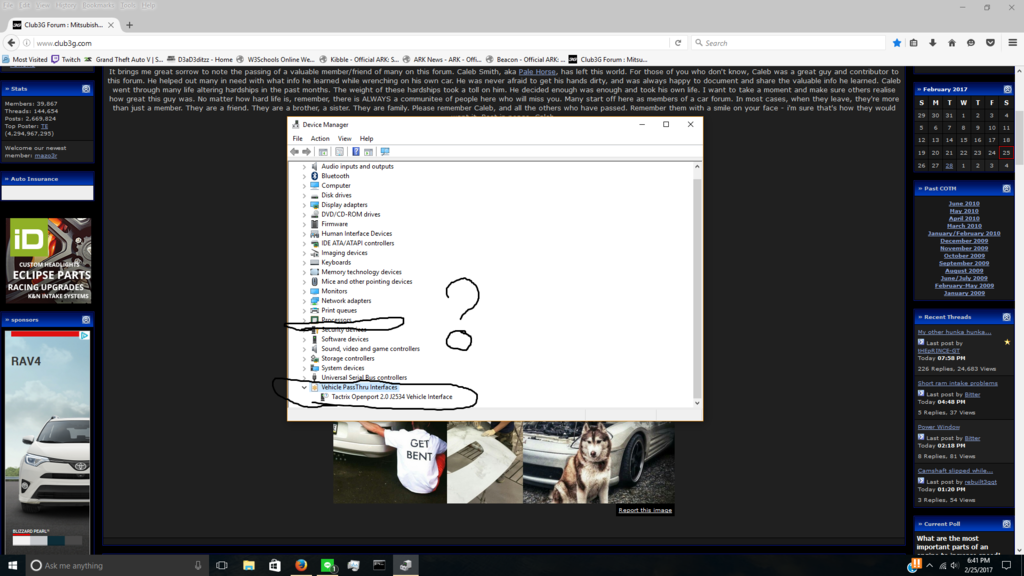Select the Club3G Forum browser tab
Viewport: 1024px width, 576px height.
tap(63, 25)
